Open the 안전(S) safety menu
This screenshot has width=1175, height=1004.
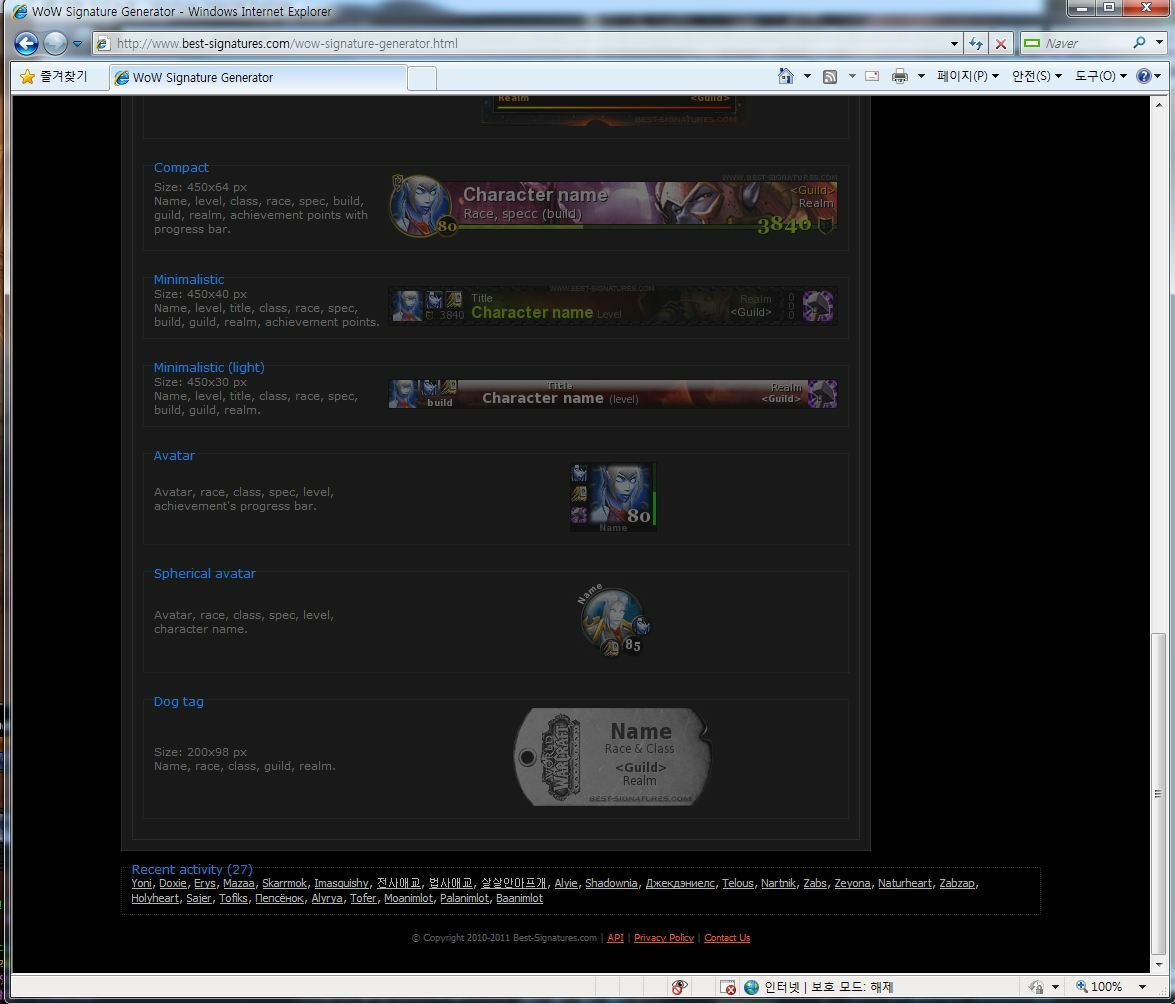(1036, 77)
